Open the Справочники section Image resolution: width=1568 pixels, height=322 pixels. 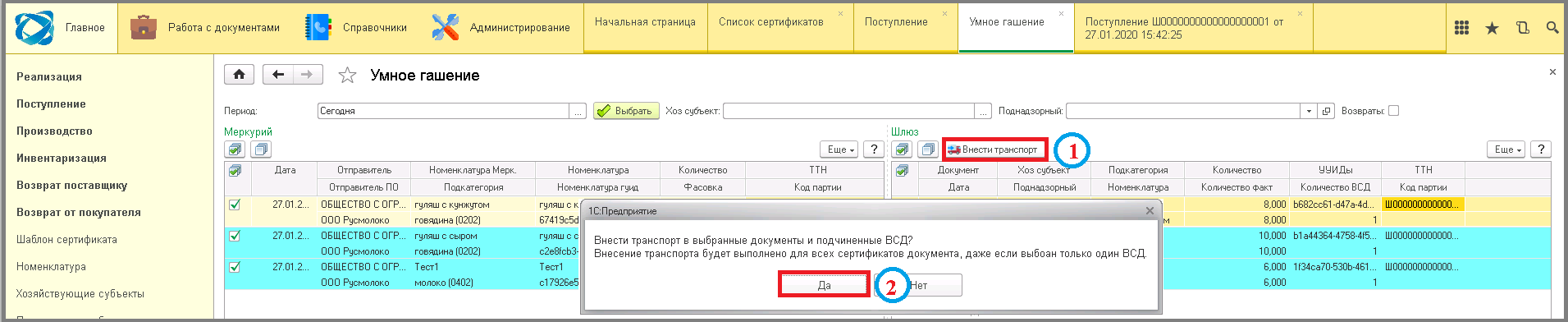[x=355, y=27]
